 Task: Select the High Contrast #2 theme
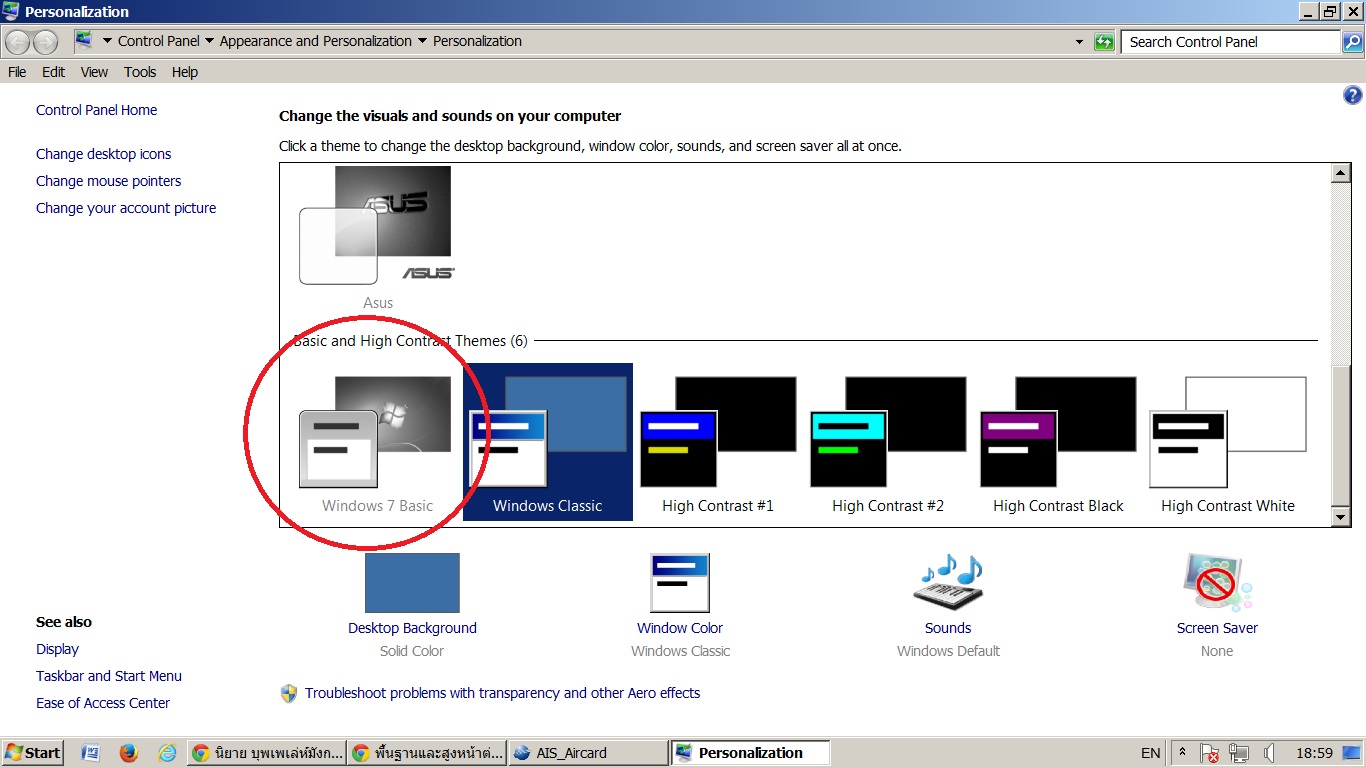(x=888, y=442)
